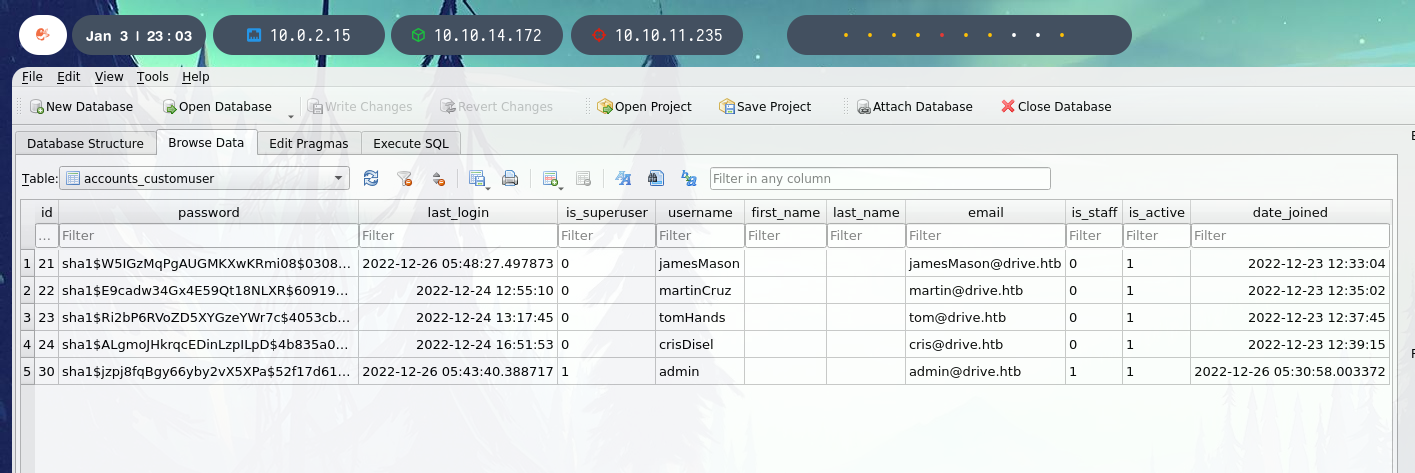Click the find in table (binoculars) icon
Viewport: 1415px width, 473px height.
pyautogui.click(x=656, y=179)
